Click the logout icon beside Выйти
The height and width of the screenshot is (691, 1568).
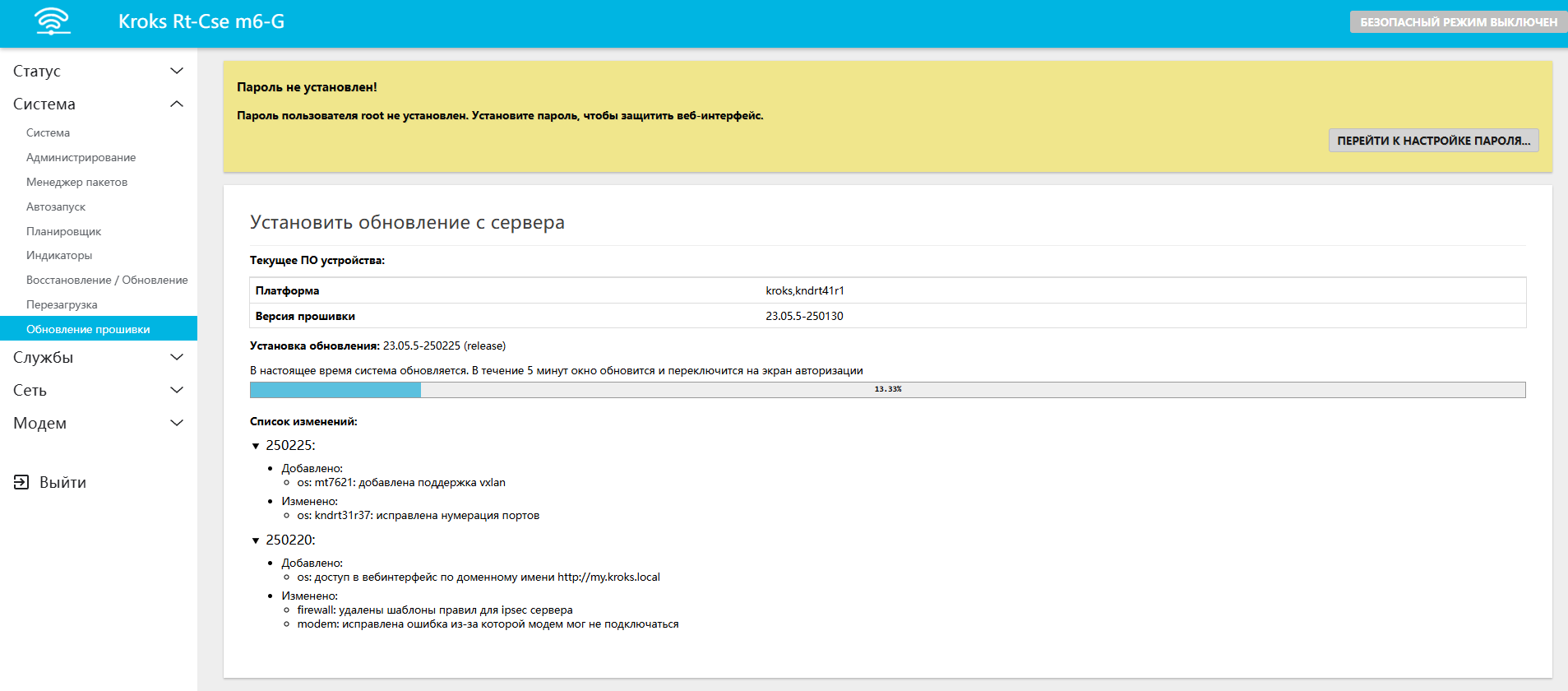[x=21, y=482]
